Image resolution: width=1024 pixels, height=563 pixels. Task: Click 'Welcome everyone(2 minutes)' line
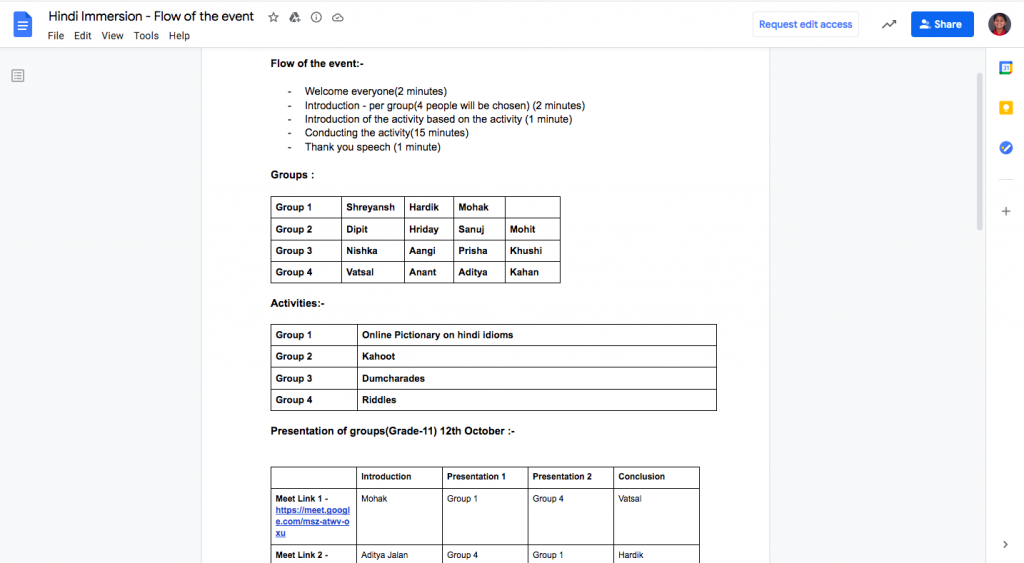pyautogui.click(x=376, y=91)
